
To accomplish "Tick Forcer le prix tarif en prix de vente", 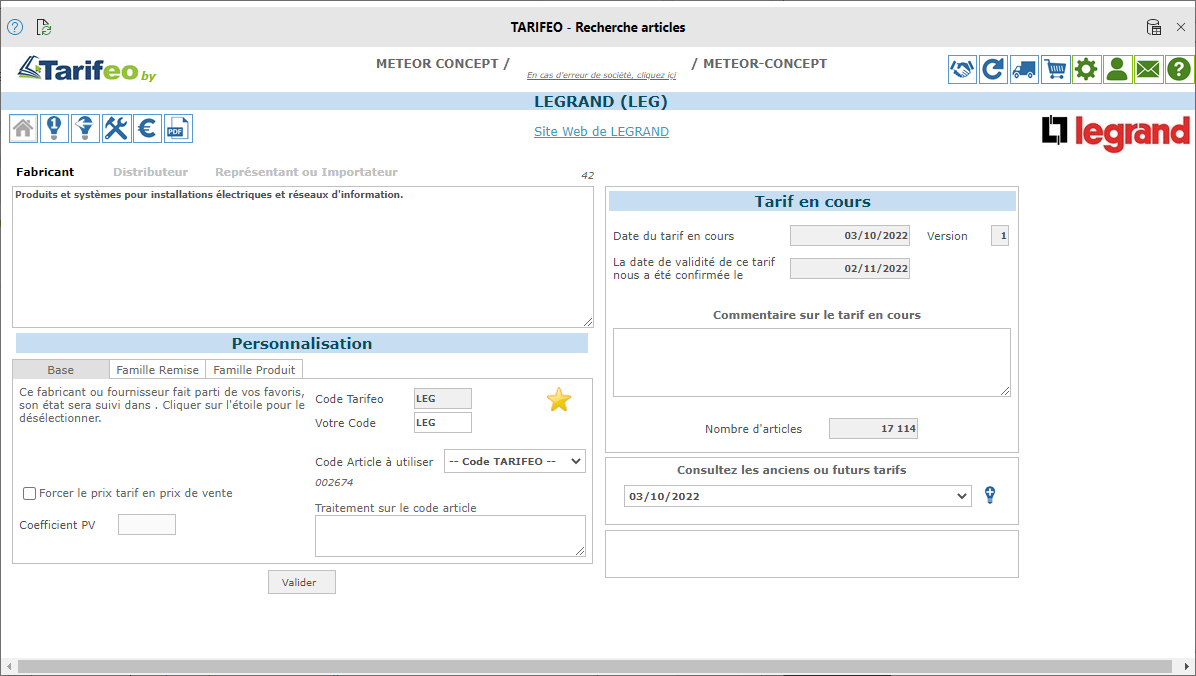I will point(30,494).
